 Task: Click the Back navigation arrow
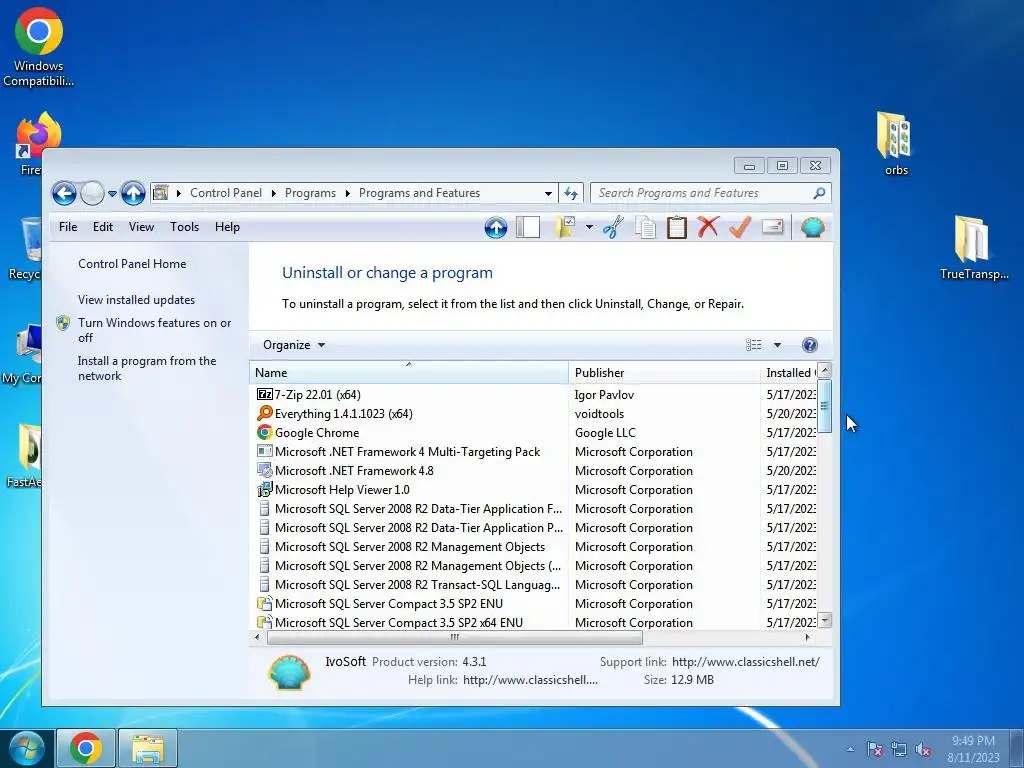(64, 193)
